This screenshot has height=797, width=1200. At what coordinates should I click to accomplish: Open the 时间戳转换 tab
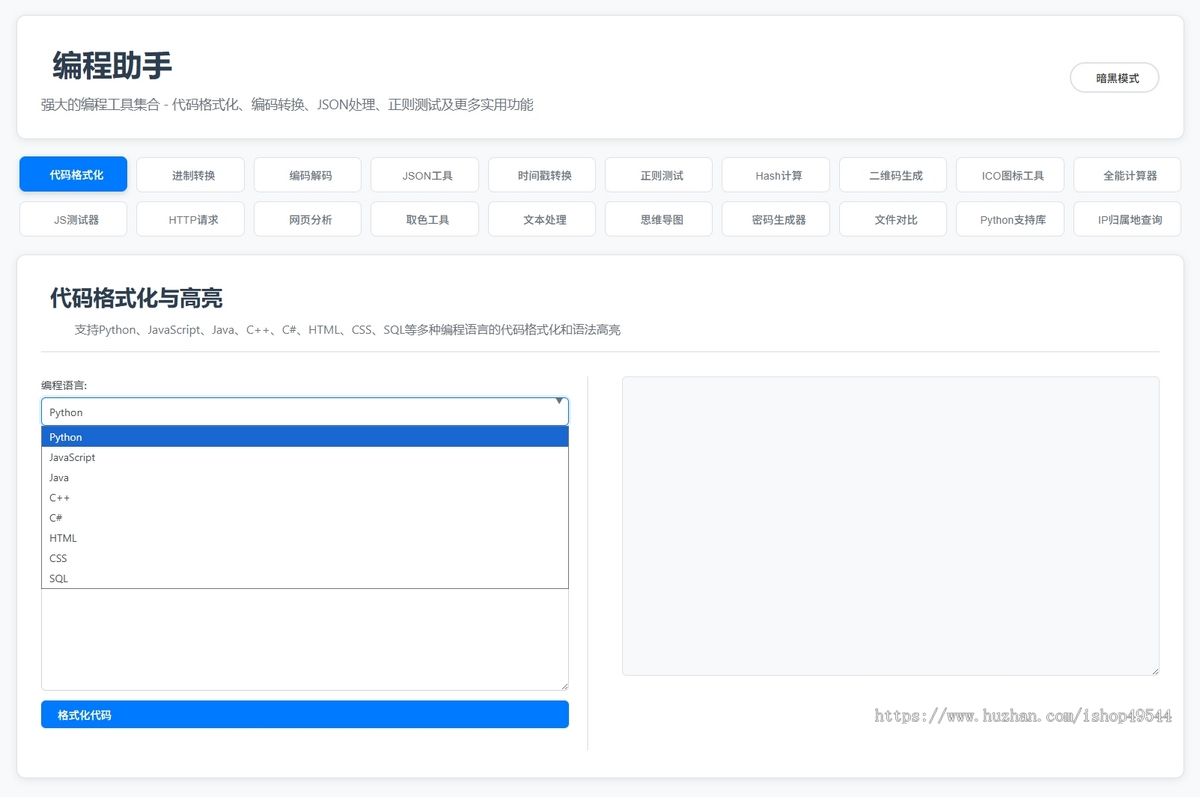(x=542, y=175)
